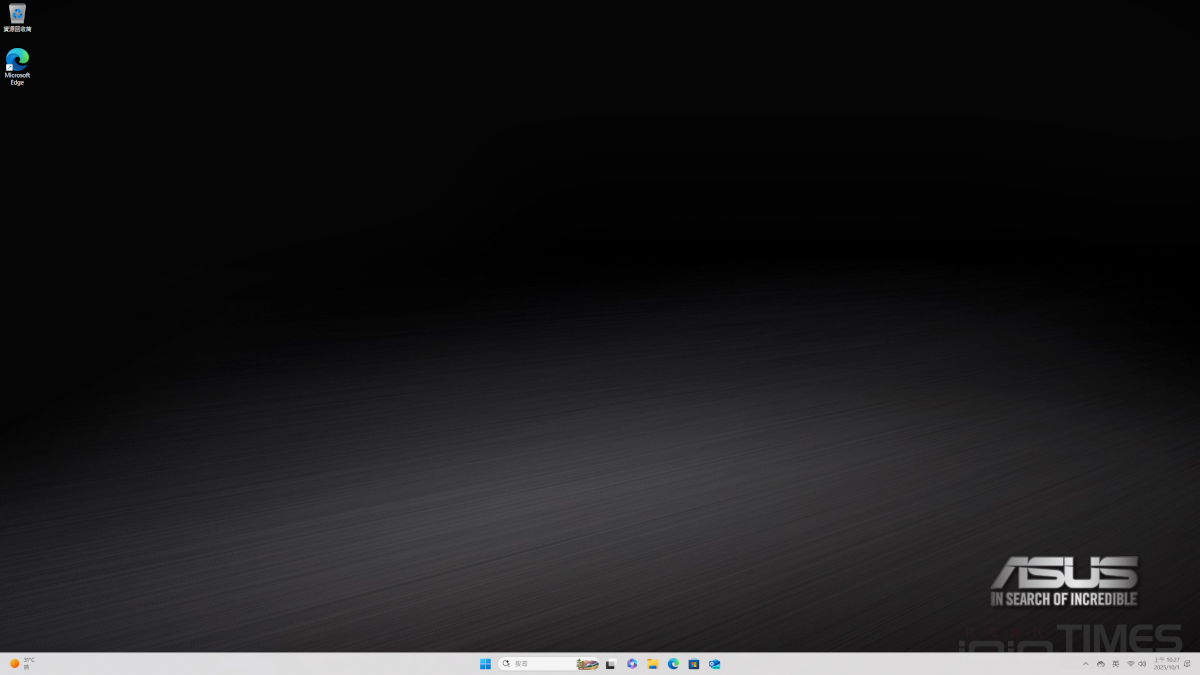
Task: Select the Recycle Bin desktop icon
Action: 17,15
